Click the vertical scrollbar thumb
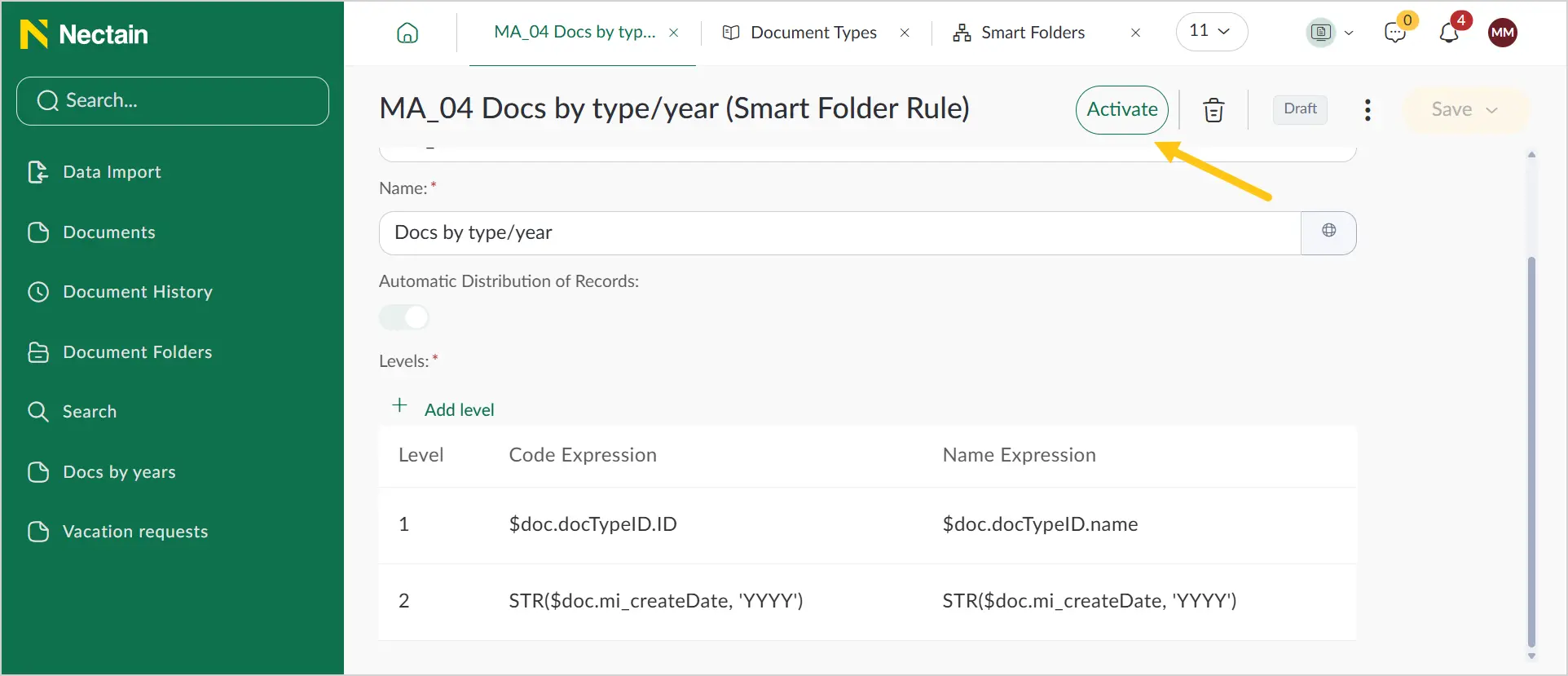1568x676 pixels. coord(1531,453)
